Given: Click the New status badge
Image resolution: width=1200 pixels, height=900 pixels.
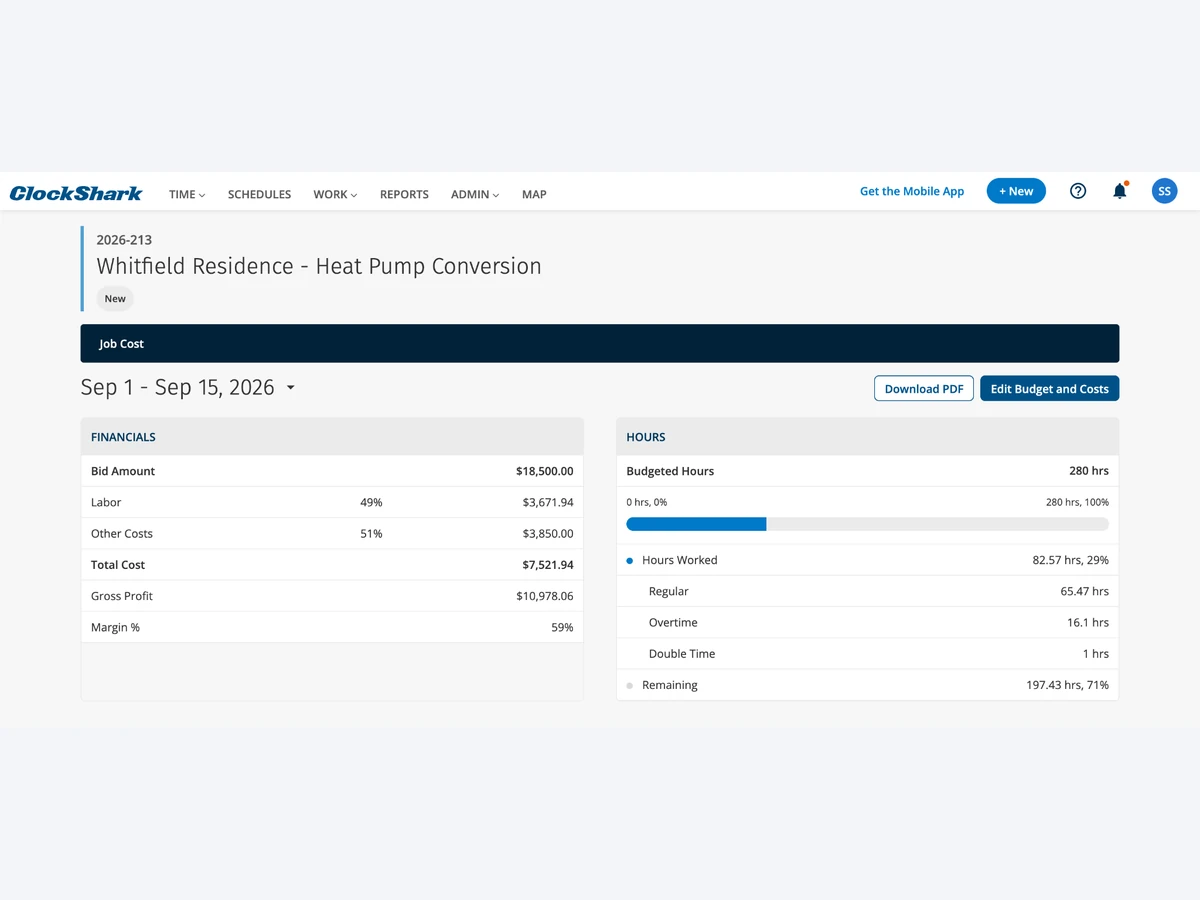Looking at the screenshot, I should coord(115,298).
